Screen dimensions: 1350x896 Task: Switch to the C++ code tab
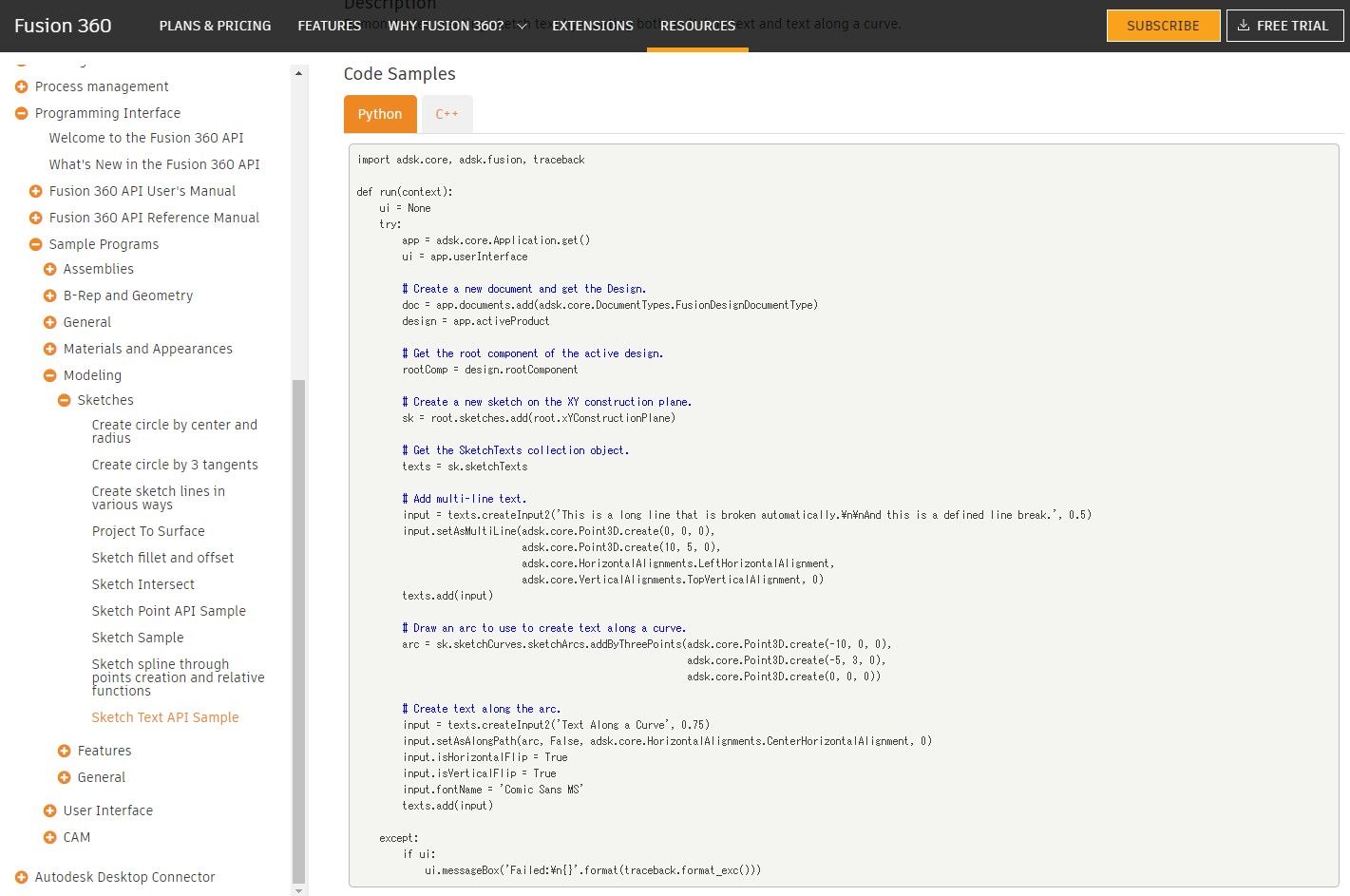point(447,114)
